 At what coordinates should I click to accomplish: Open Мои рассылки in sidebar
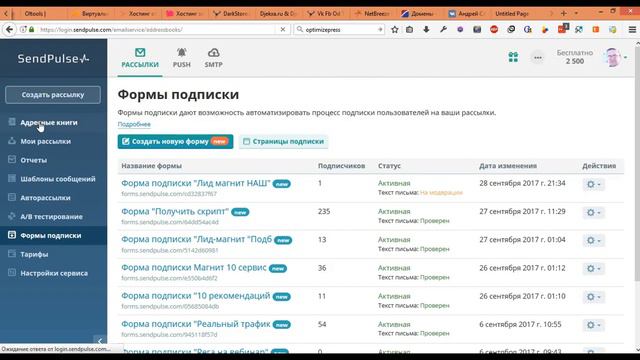45,141
